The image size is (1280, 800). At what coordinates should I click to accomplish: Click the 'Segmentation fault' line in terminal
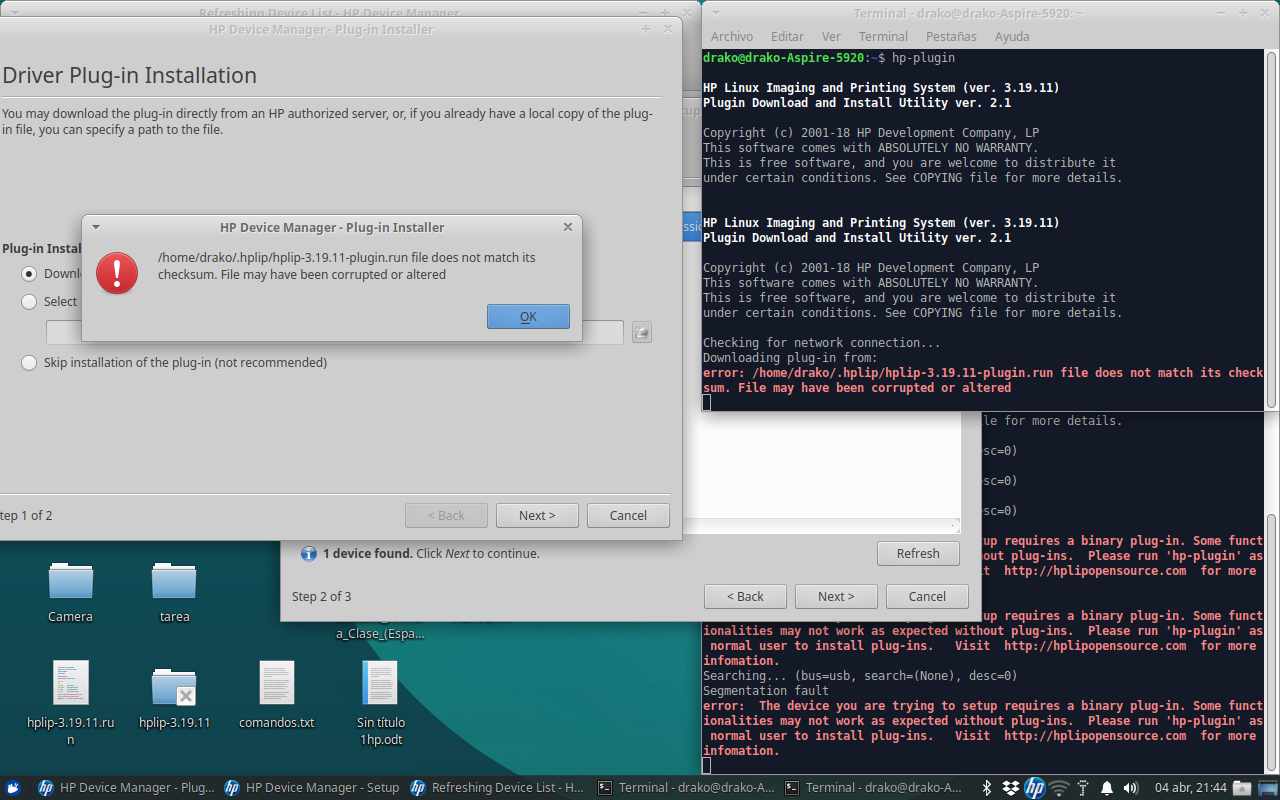point(766,691)
